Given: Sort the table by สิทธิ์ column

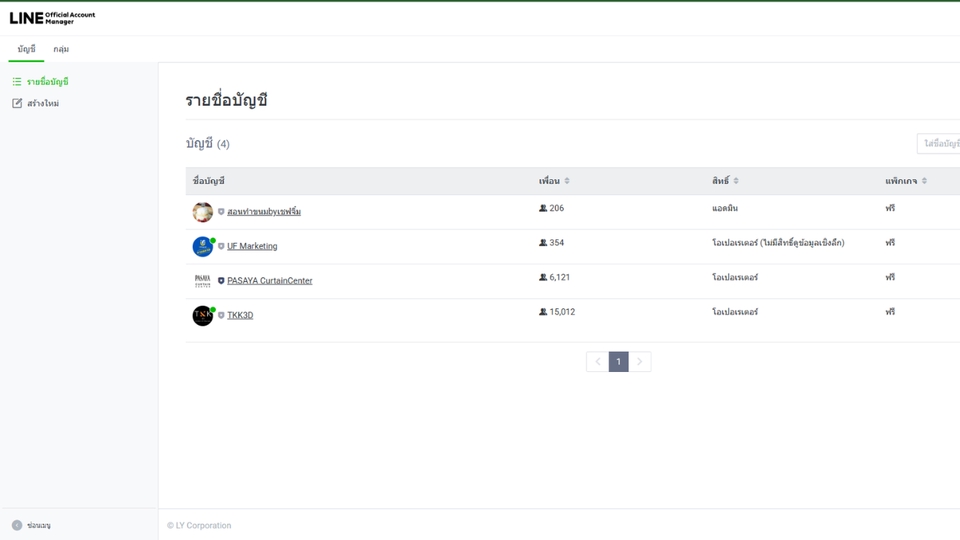Looking at the screenshot, I should pos(725,181).
